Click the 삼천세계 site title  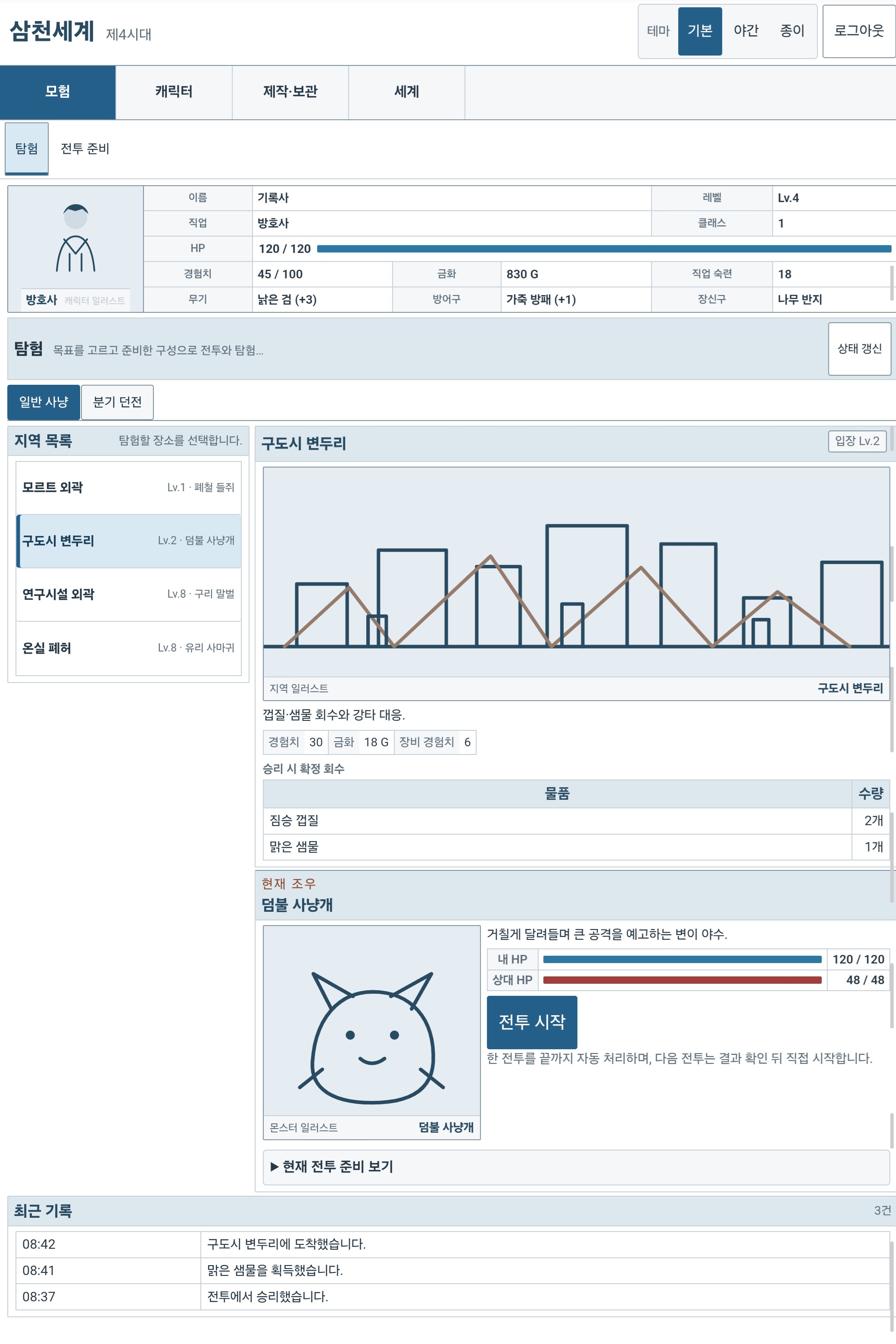(x=52, y=31)
